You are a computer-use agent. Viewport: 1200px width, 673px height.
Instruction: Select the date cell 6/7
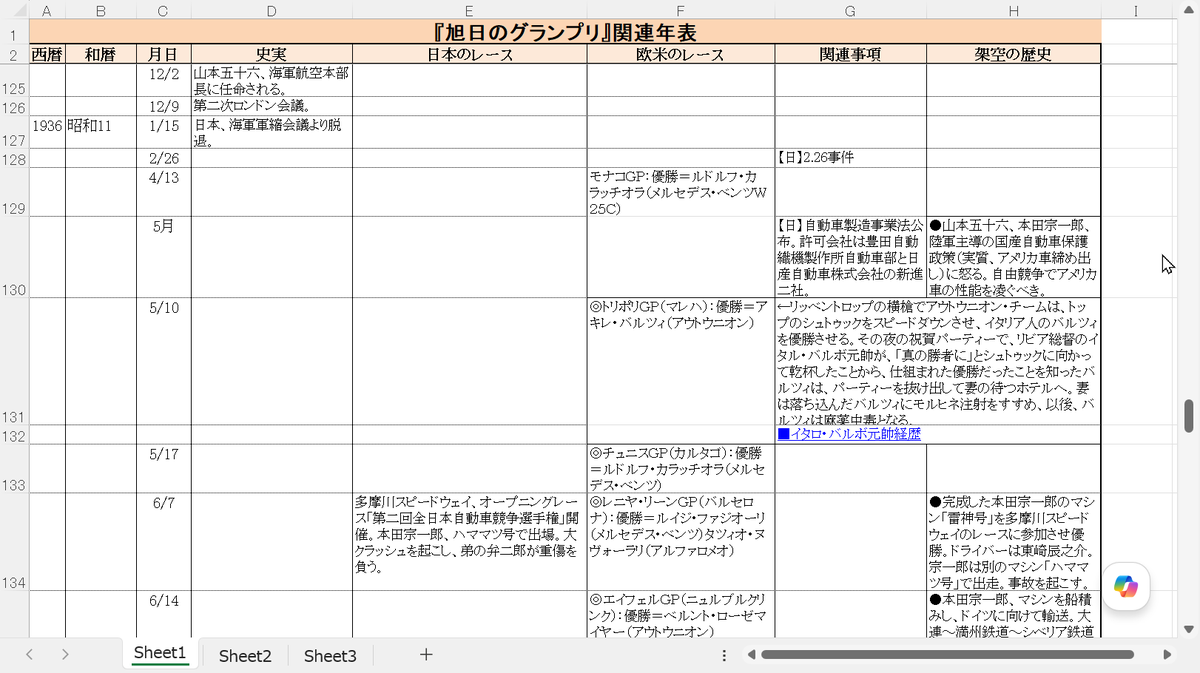164,541
